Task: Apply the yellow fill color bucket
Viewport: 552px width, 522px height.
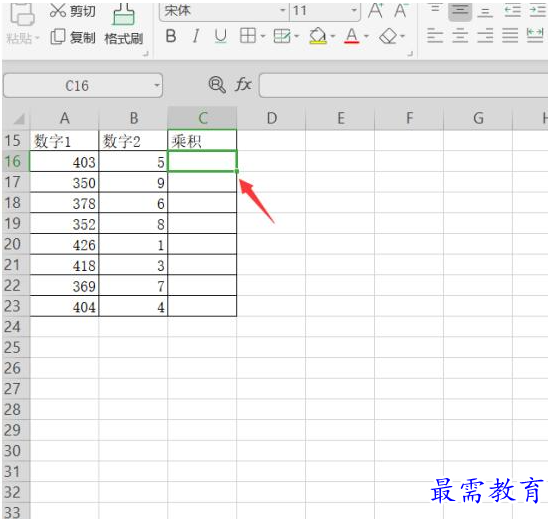Action: (x=318, y=36)
